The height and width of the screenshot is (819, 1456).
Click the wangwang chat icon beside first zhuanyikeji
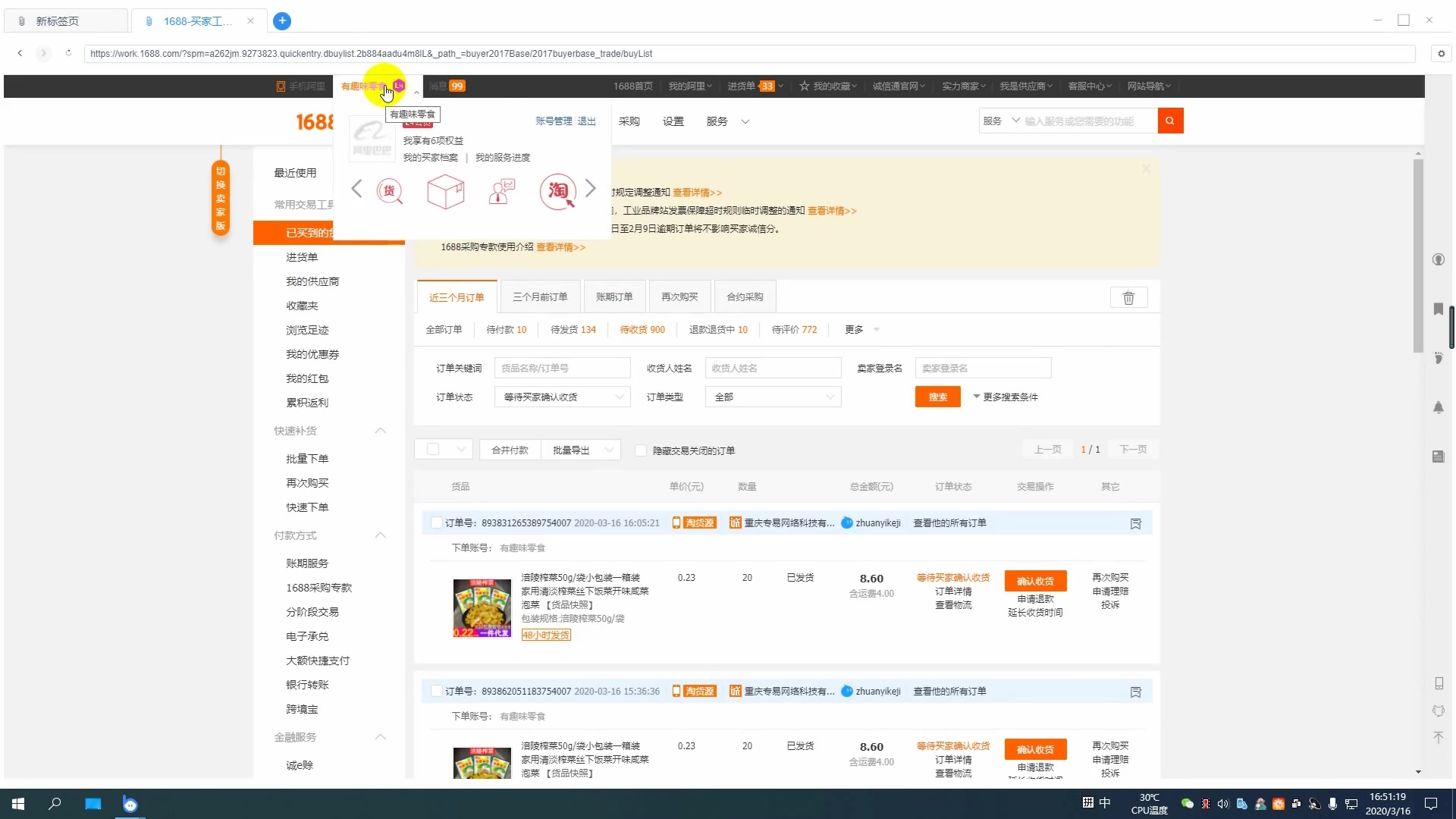click(x=847, y=522)
